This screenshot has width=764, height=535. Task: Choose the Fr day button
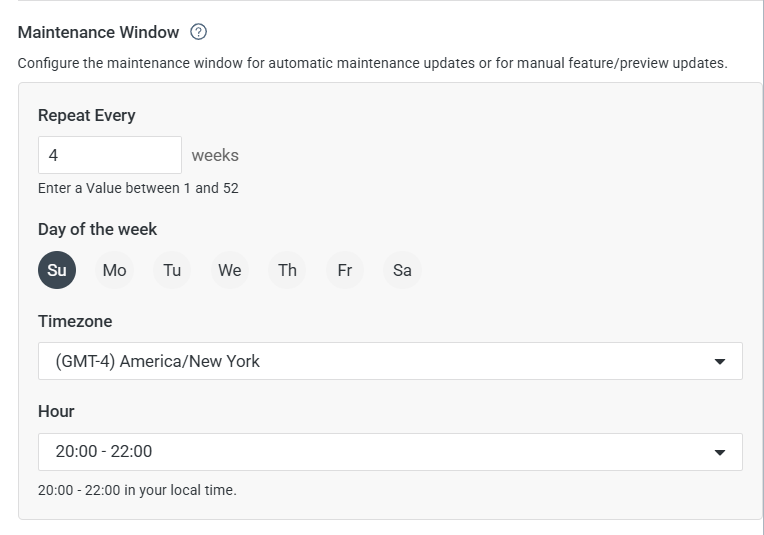[x=344, y=270]
